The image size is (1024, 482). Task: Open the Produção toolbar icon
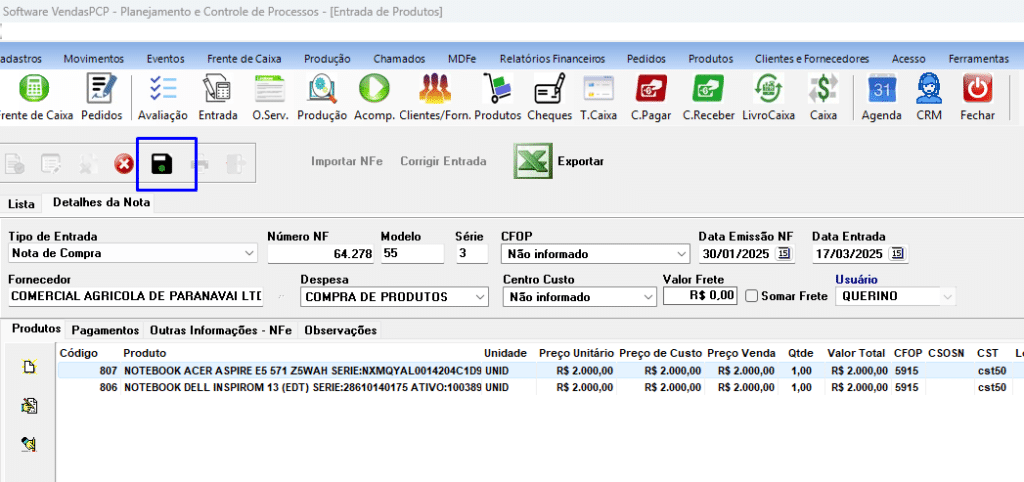pyautogui.click(x=322, y=97)
